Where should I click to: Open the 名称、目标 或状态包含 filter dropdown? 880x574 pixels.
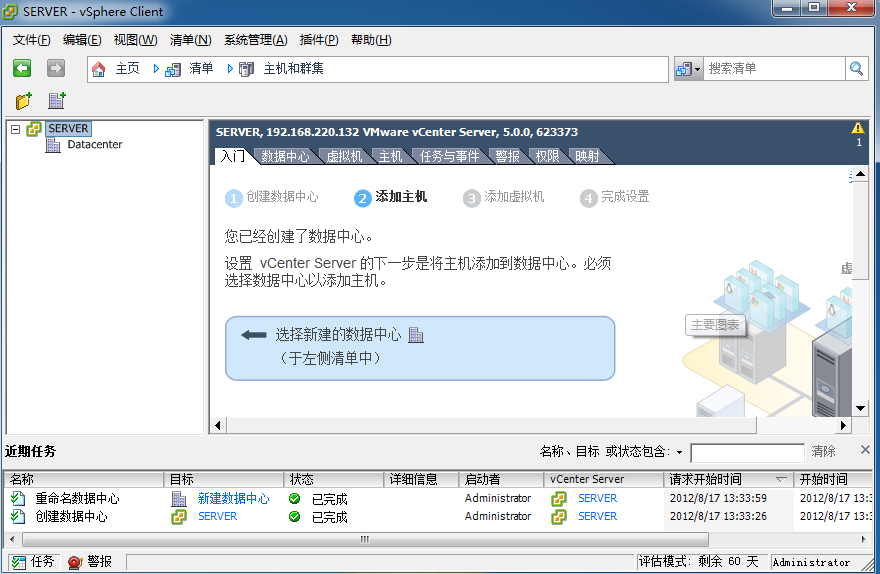(679, 452)
